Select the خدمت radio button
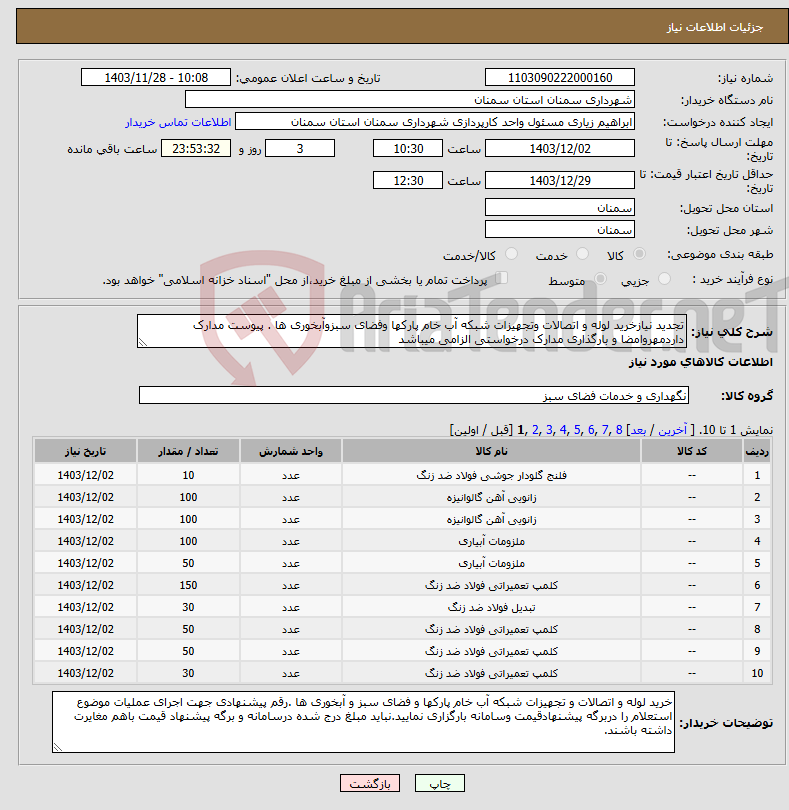The height and width of the screenshot is (810, 789). pyautogui.click(x=582, y=254)
